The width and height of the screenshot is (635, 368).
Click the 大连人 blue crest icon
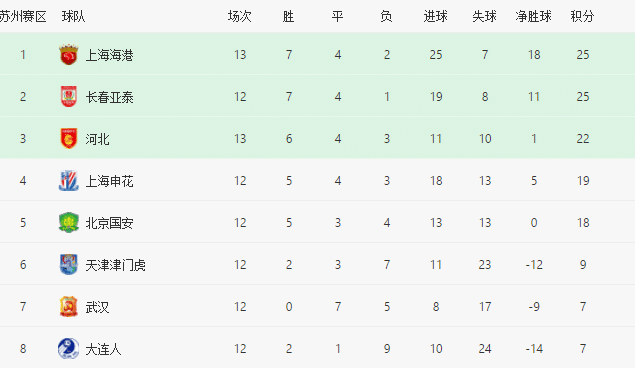(68, 349)
